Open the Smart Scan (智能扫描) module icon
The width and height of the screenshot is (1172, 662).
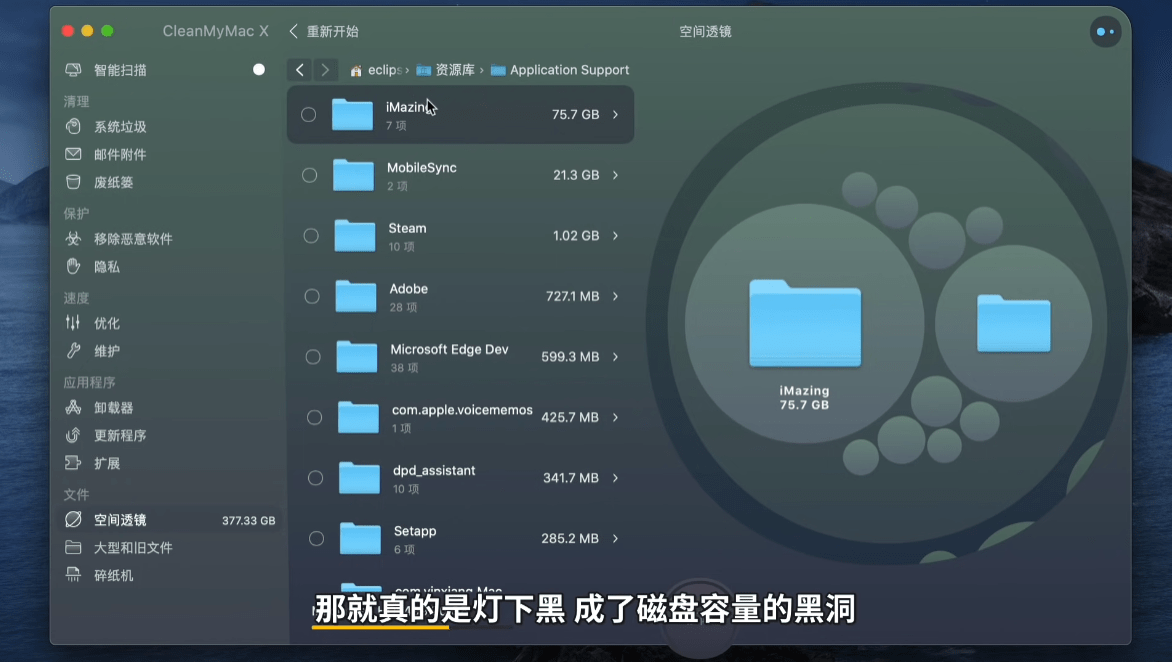(73, 69)
